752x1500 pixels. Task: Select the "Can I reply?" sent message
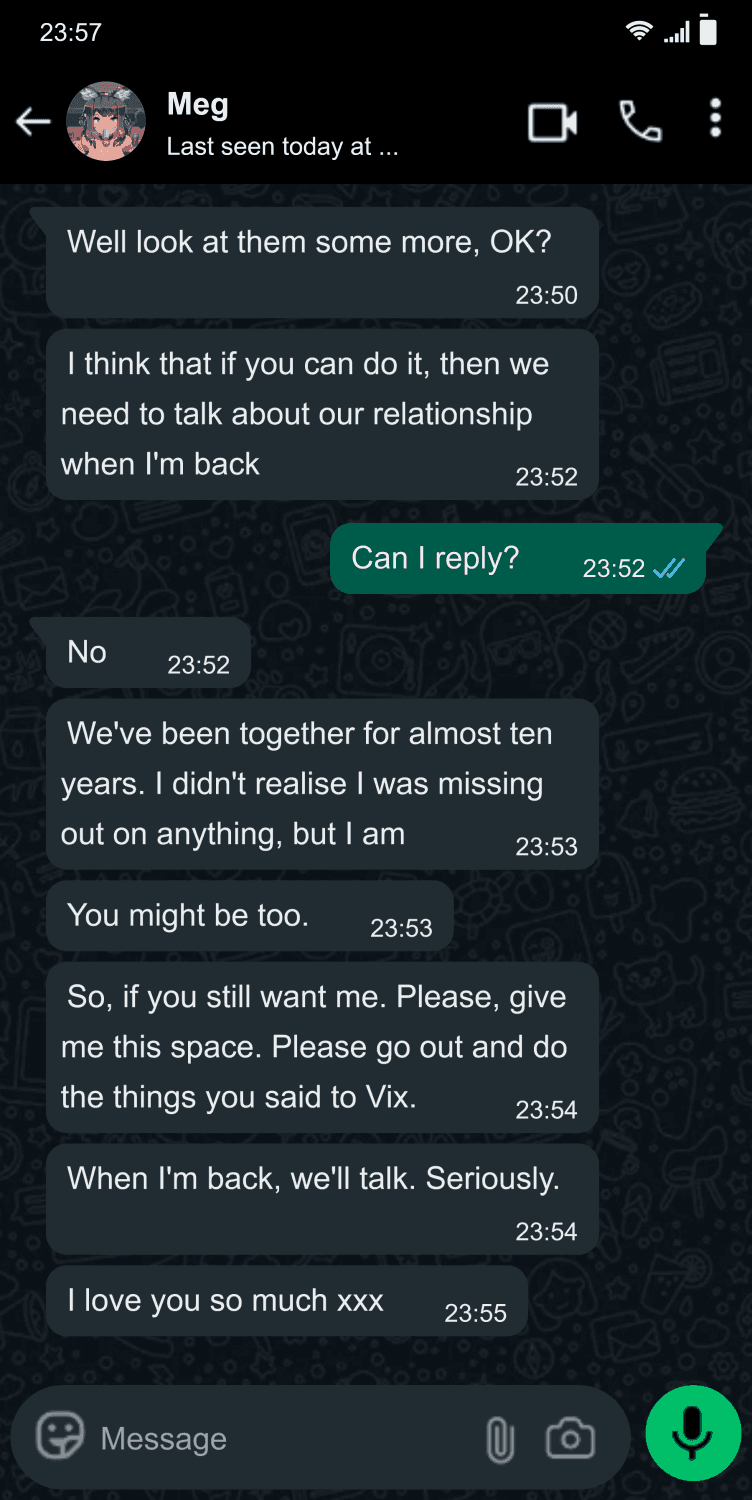coord(435,558)
